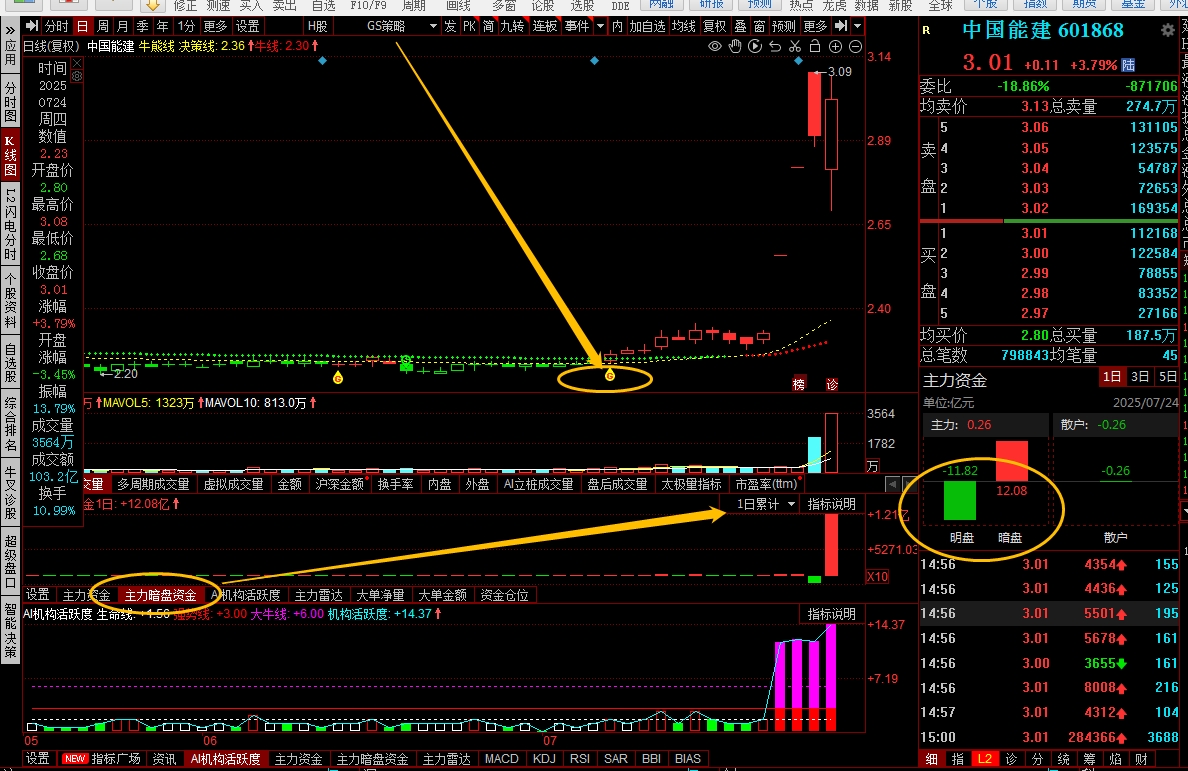Close the data panel with the X icon
This screenshot has height=771, width=1188.
point(77,65)
